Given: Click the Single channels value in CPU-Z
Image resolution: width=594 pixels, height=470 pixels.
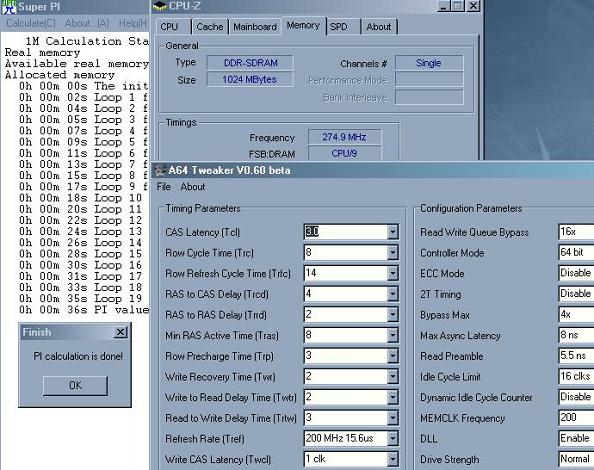Looking at the screenshot, I should point(429,63).
